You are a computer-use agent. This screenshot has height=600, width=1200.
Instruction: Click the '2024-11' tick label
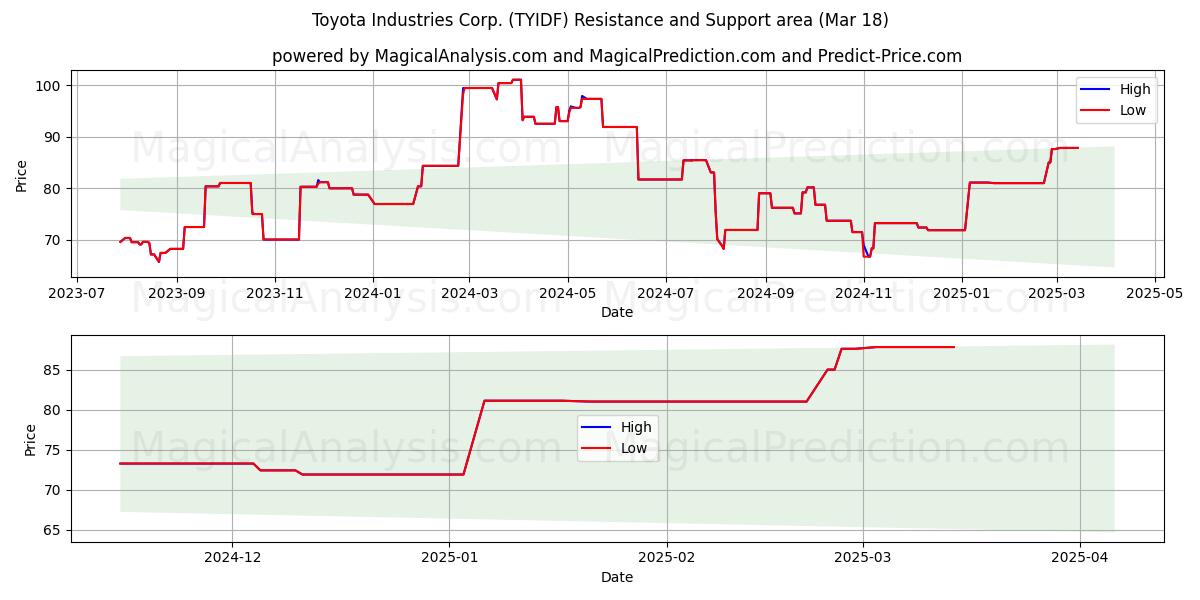[864, 293]
